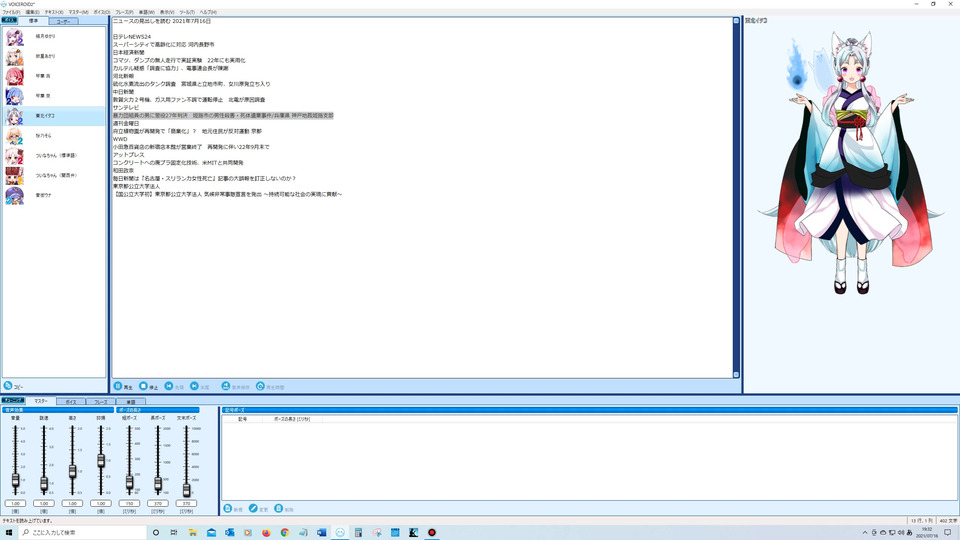This screenshot has height=540, width=960.
Task: Click the 話速 speed slider handle
Action: 44,484
